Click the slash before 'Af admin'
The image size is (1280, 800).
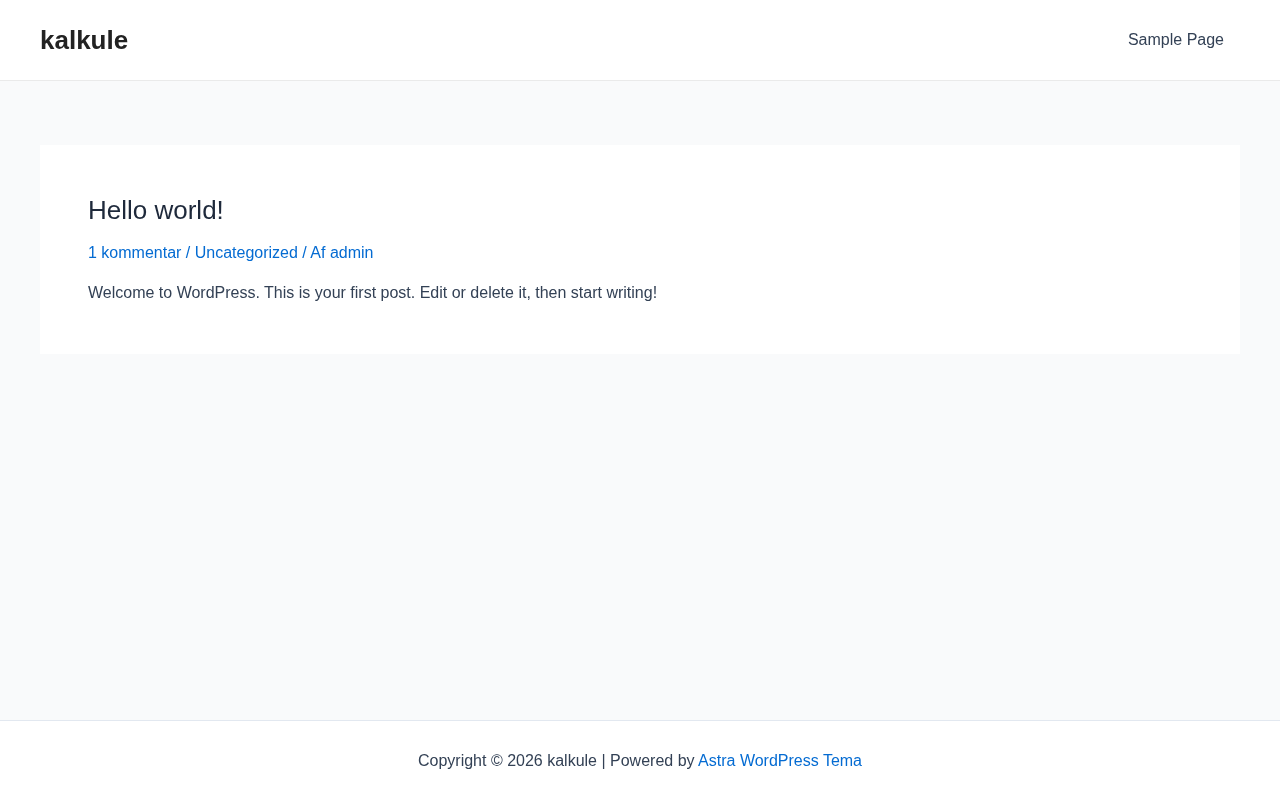point(304,253)
